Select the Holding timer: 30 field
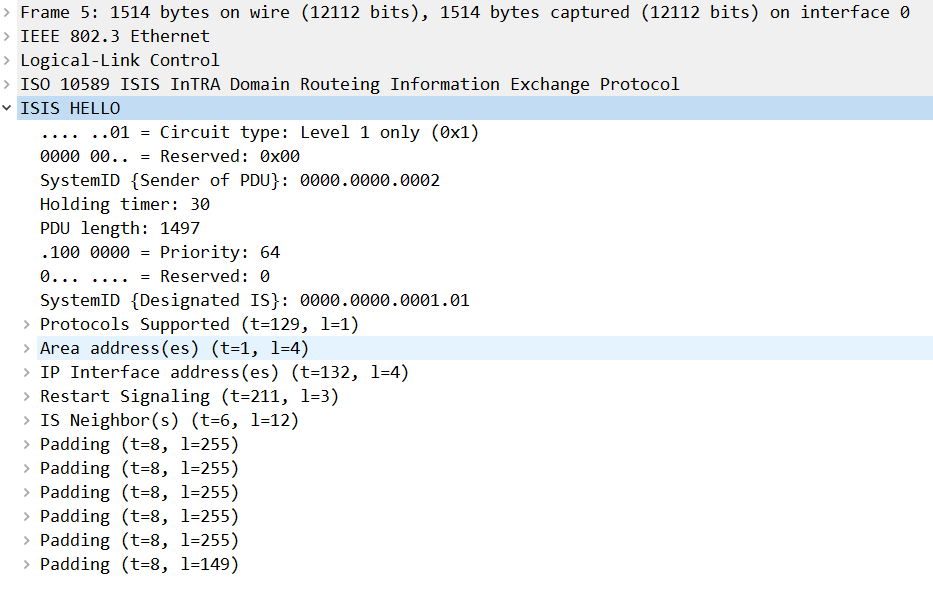 pos(124,204)
